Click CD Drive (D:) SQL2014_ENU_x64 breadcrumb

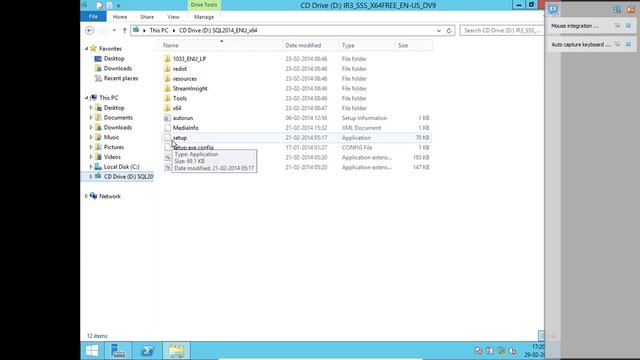point(218,31)
